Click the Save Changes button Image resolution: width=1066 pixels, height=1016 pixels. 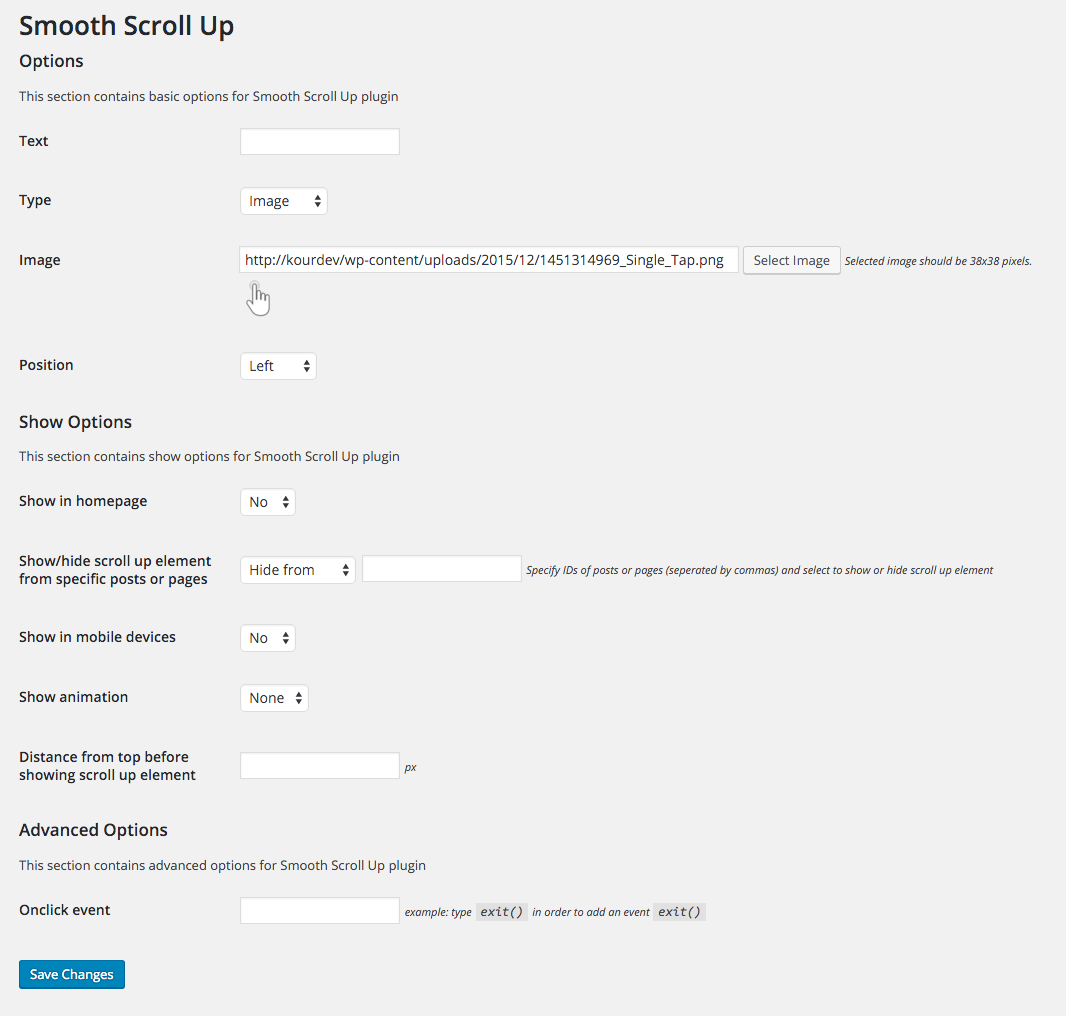coord(72,975)
